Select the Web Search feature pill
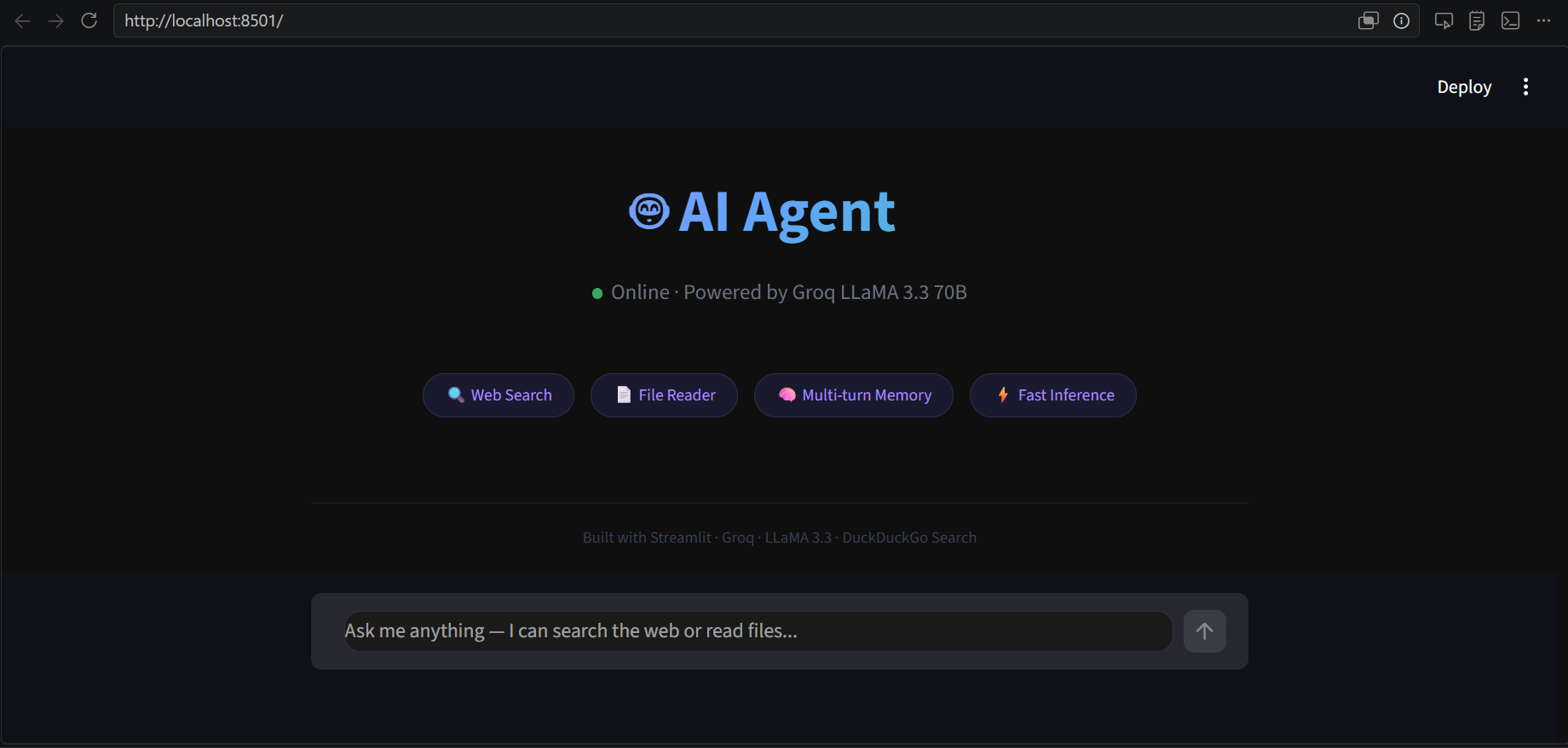Image resolution: width=1568 pixels, height=748 pixels. point(499,395)
